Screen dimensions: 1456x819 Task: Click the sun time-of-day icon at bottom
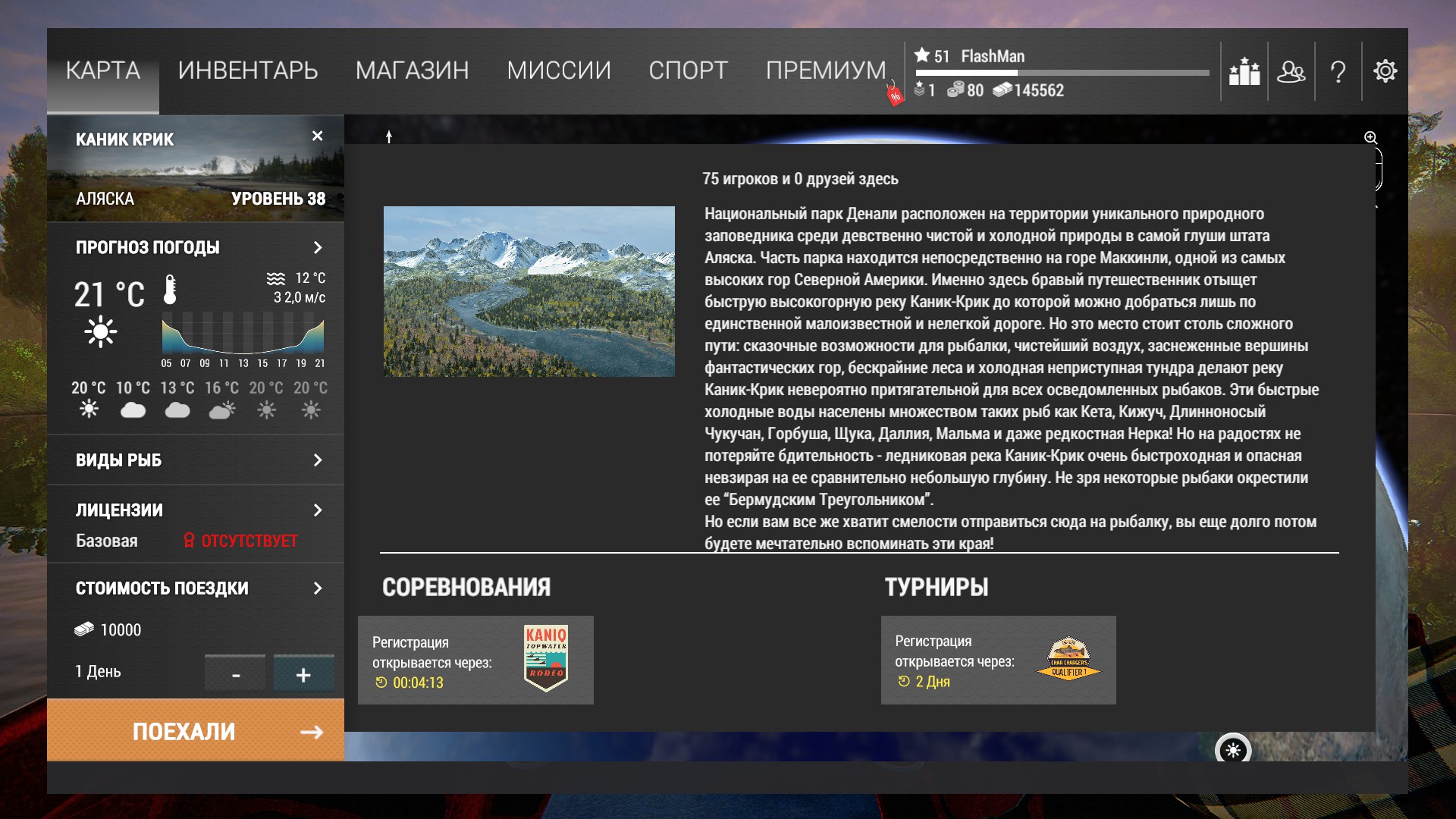click(x=1233, y=750)
